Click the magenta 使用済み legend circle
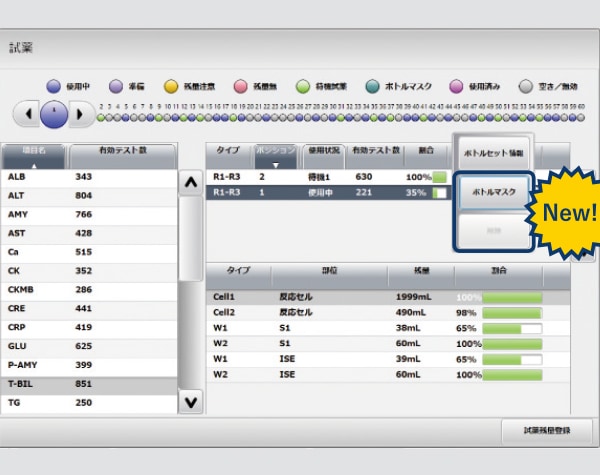The height and width of the screenshot is (475, 600). click(456, 86)
